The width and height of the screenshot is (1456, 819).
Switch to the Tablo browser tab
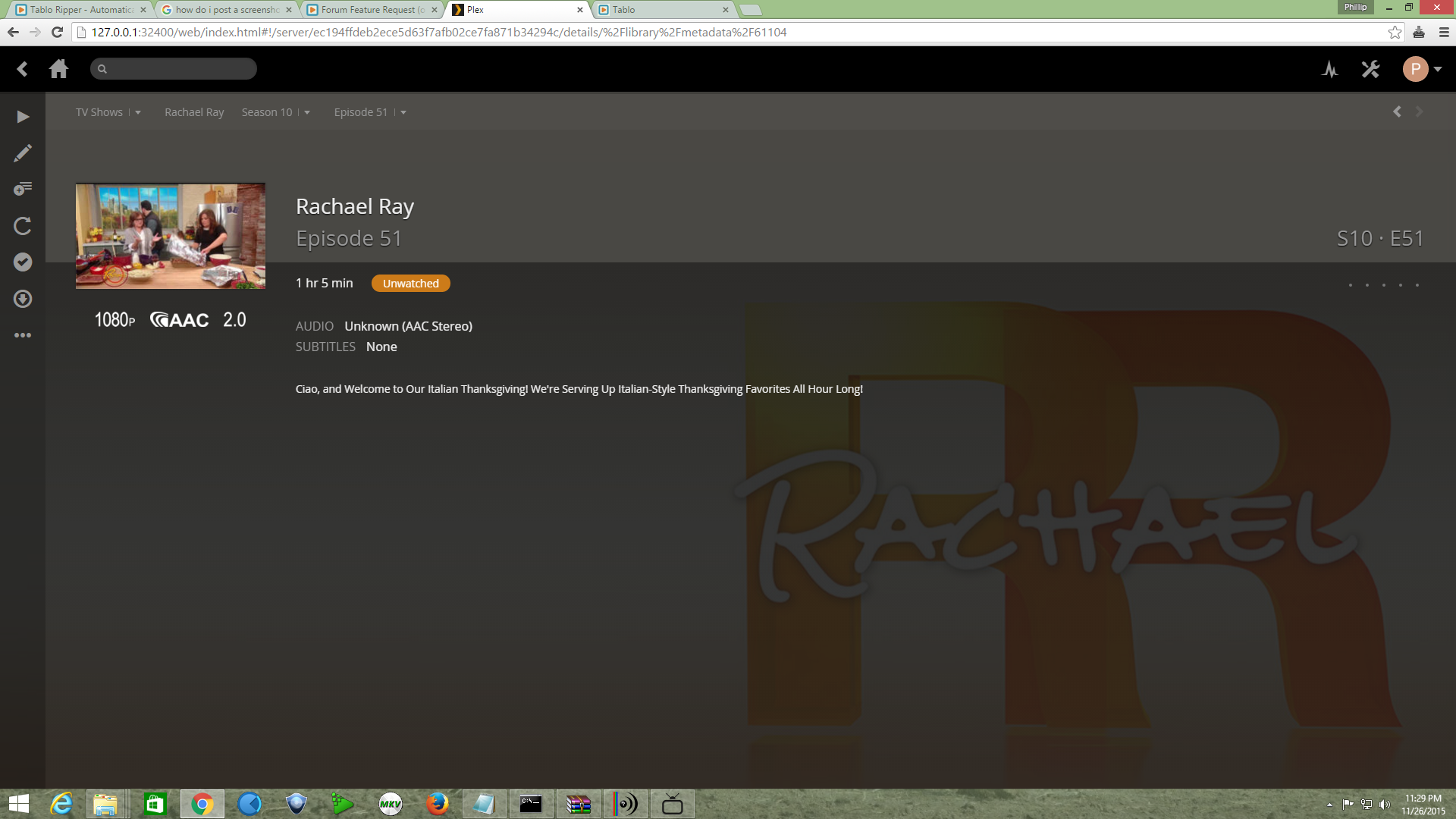tap(660, 10)
